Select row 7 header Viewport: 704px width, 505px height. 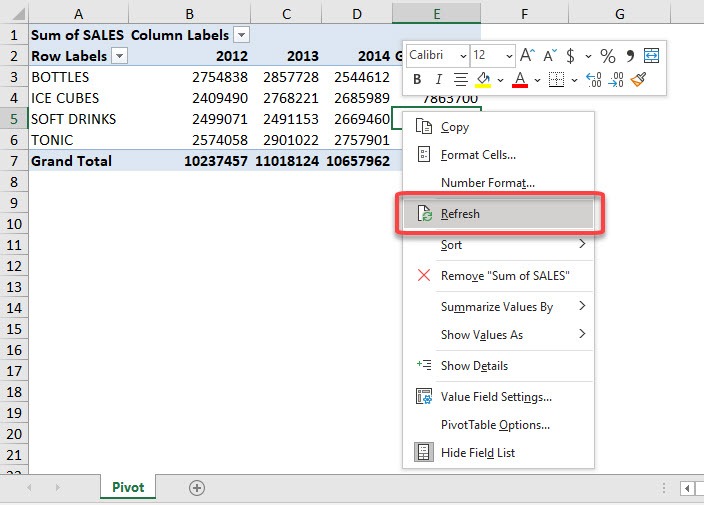[x=14, y=161]
